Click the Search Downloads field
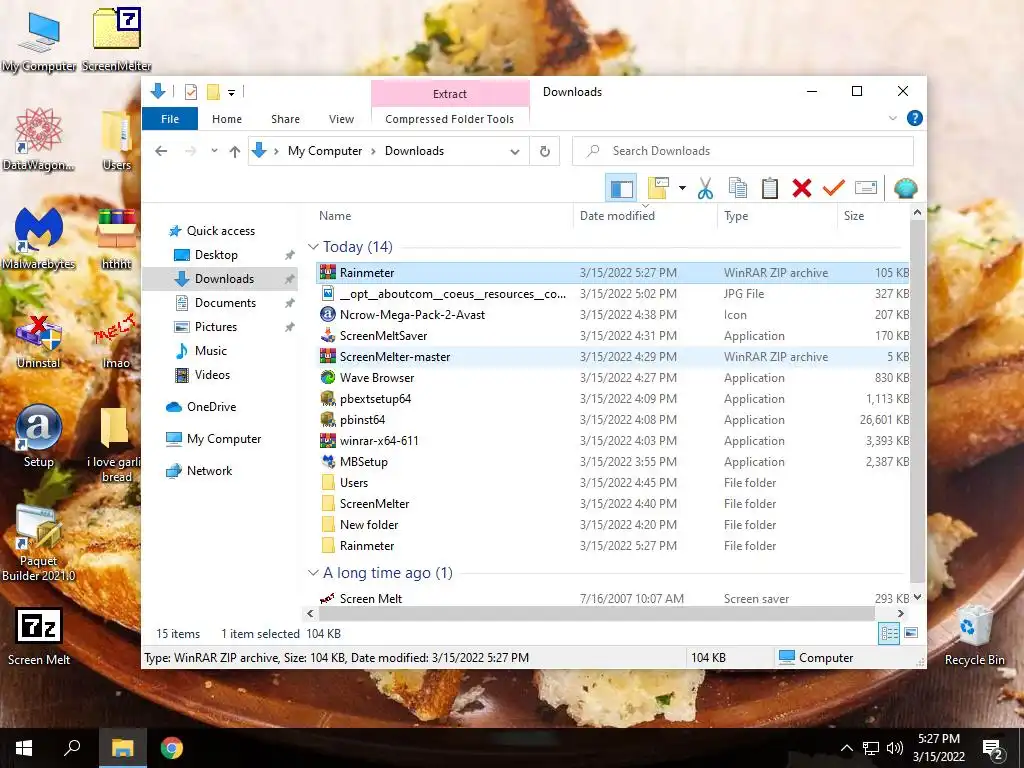 (743, 151)
